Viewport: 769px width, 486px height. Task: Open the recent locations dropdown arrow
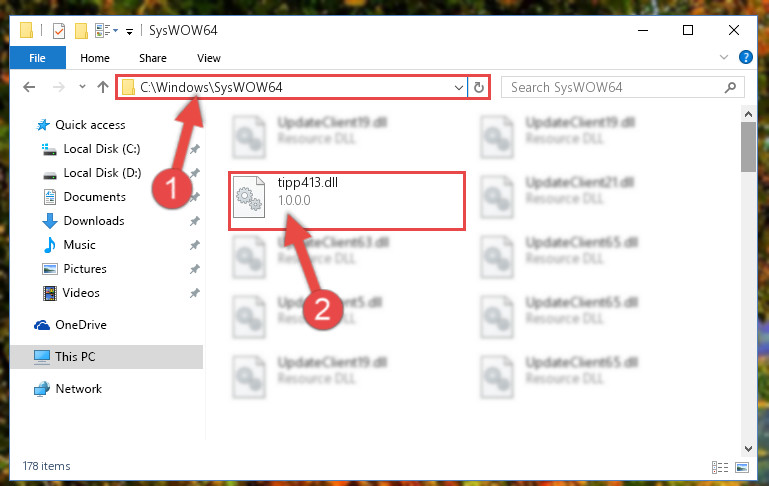(x=82, y=87)
